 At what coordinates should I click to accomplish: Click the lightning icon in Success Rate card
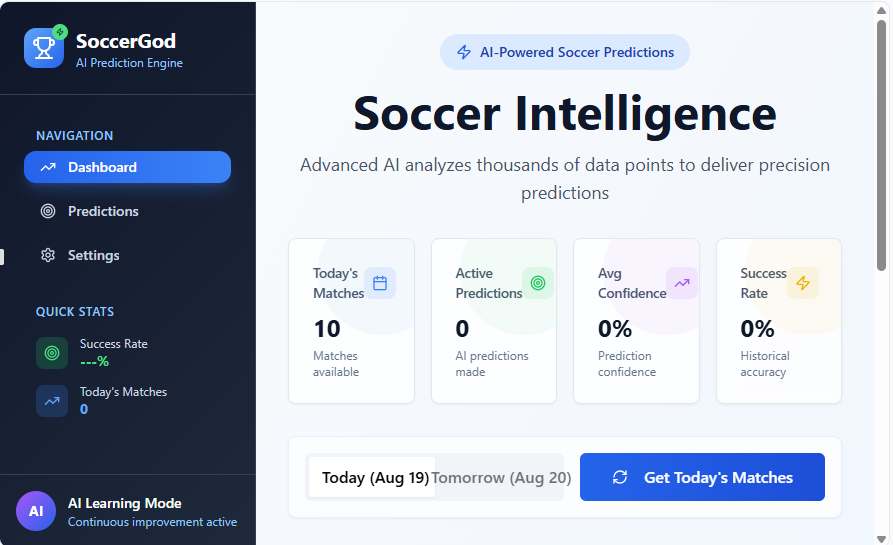pos(803,283)
